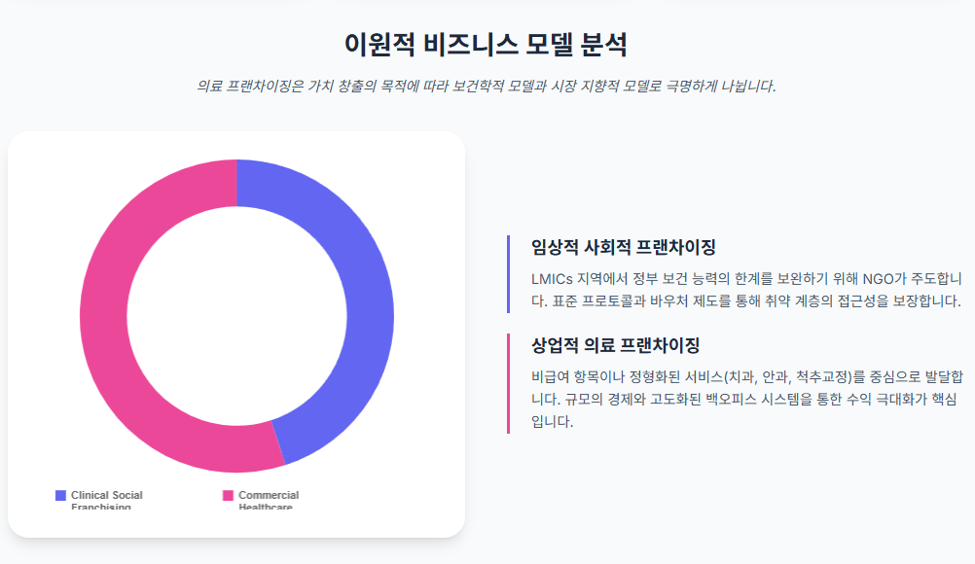This screenshot has width=975, height=564.
Task: Click the LMICs paragraph about NGO
Action: (x=746, y=290)
